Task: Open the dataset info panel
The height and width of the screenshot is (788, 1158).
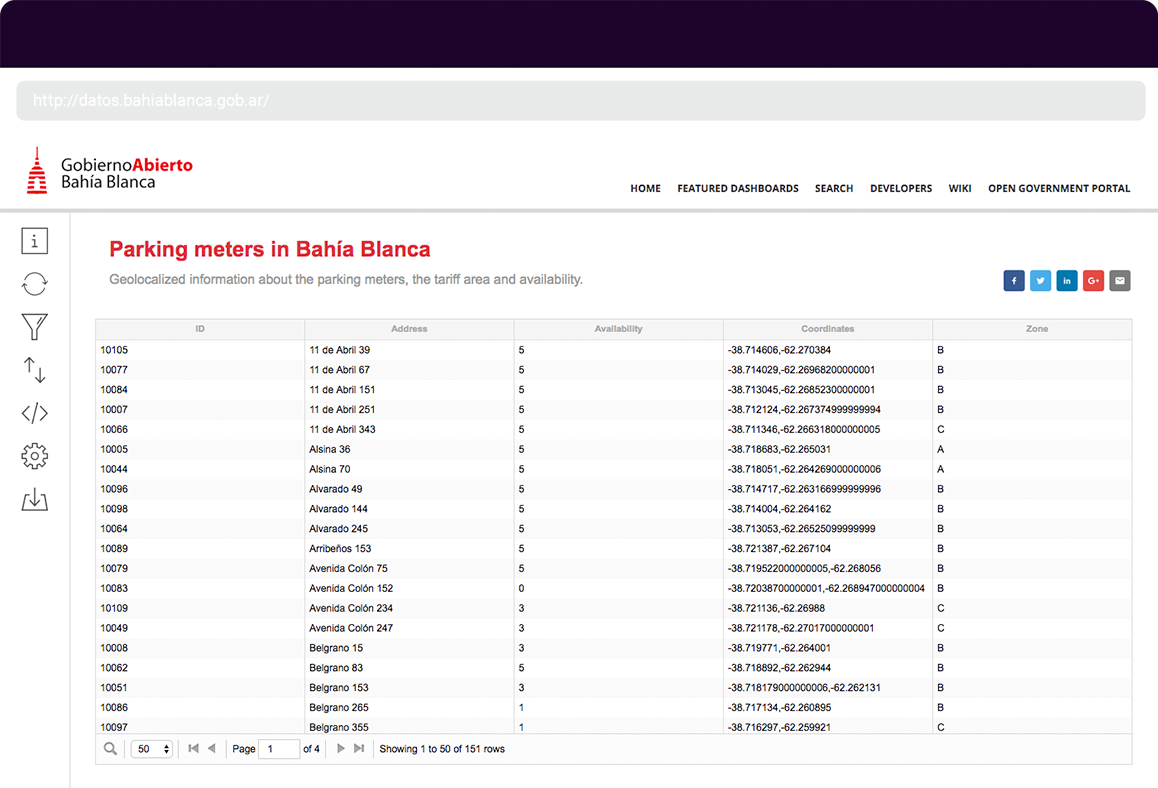Action: point(34,240)
